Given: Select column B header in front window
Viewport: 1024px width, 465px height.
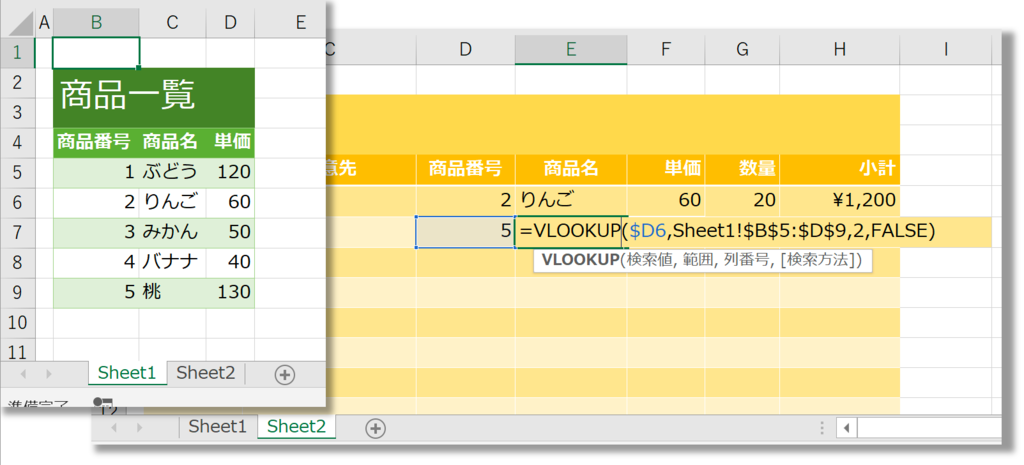Looking at the screenshot, I should [x=96, y=23].
